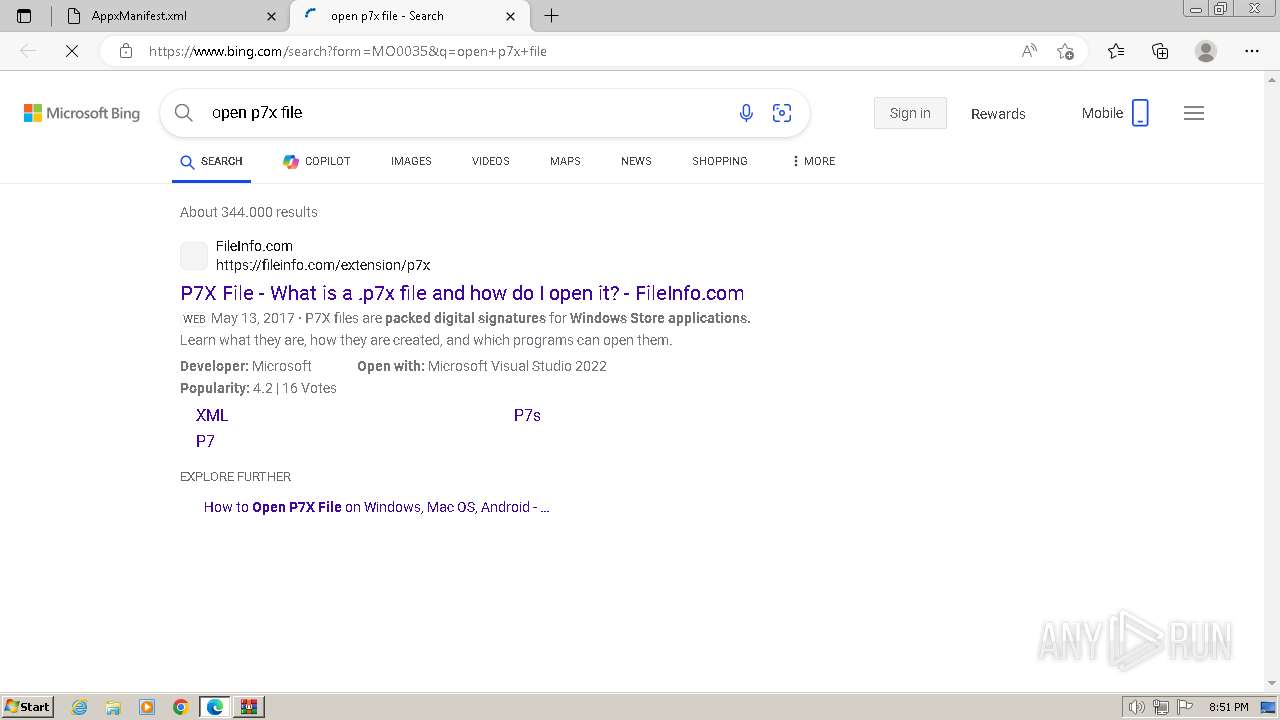Open the Favorites panel
The width and height of the screenshot is (1280, 720).
point(1116,51)
